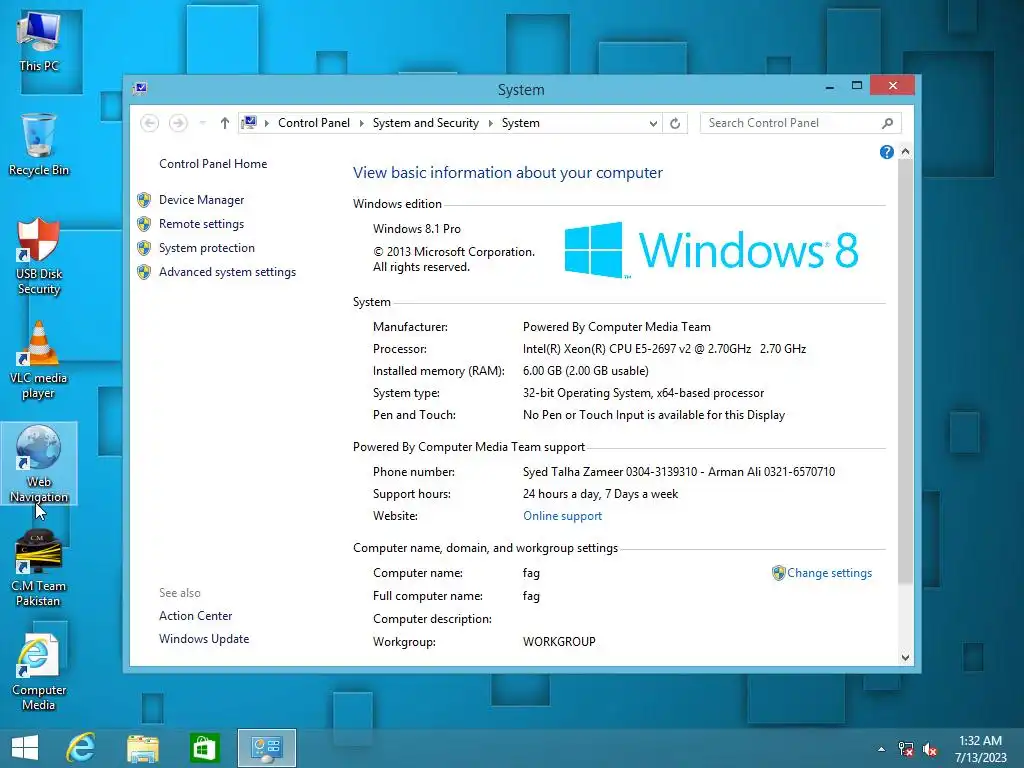
Task: Expand arrow after System and Security
Action: click(490, 123)
